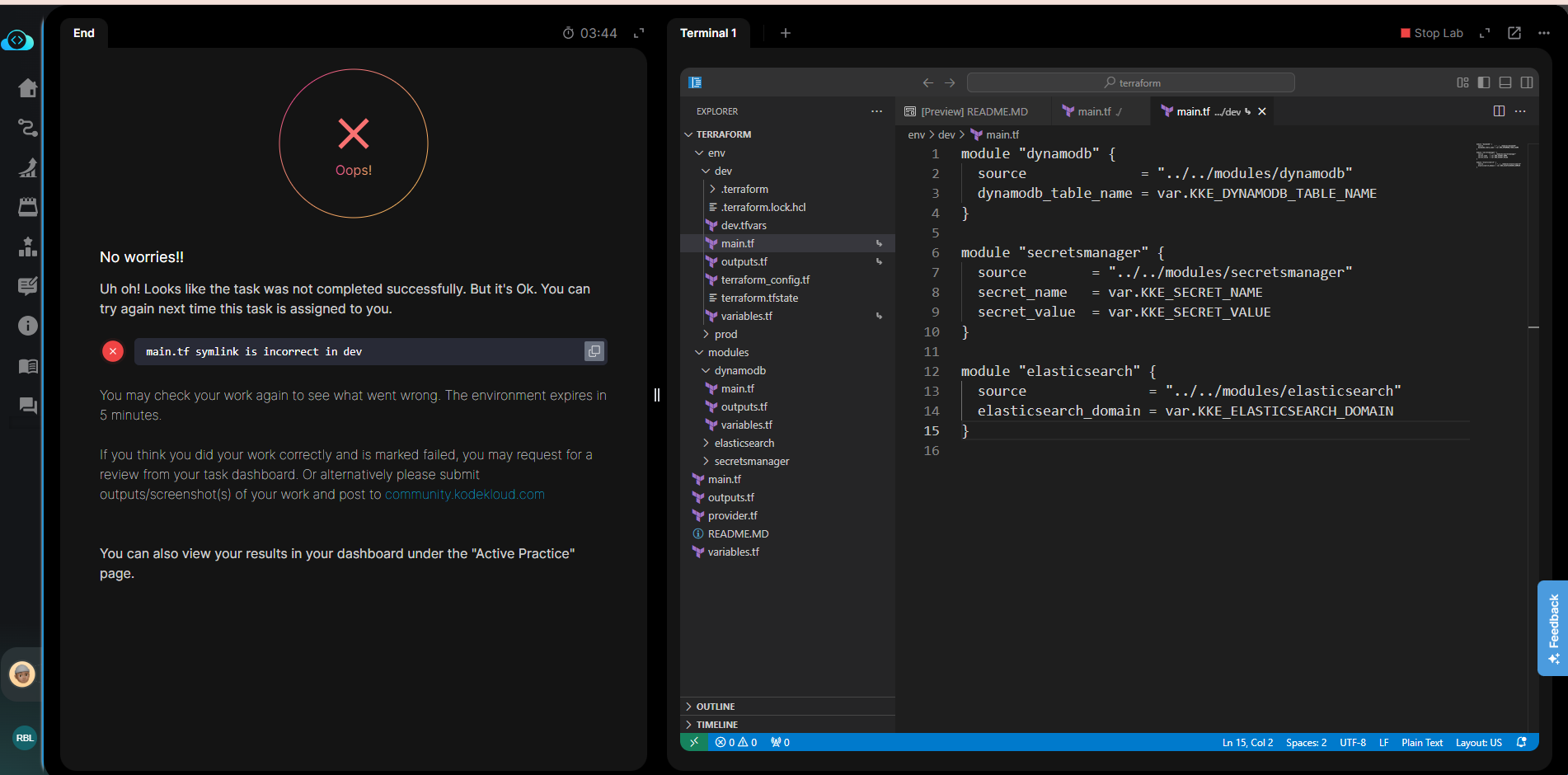
Task: Select the Terminal 1 tab
Action: (x=708, y=33)
